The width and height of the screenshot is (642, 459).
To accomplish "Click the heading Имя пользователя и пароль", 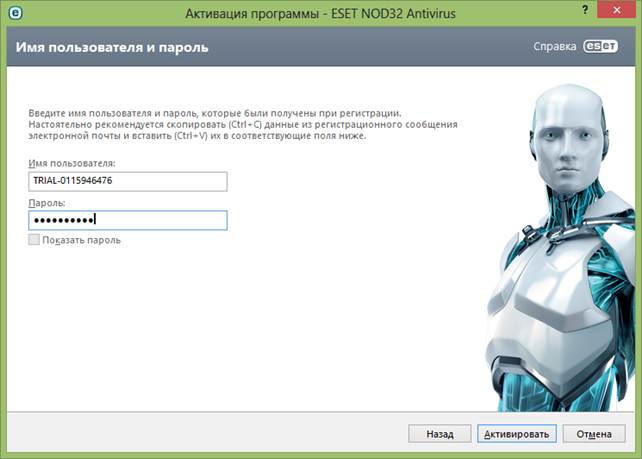I will click(x=112, y=47).
